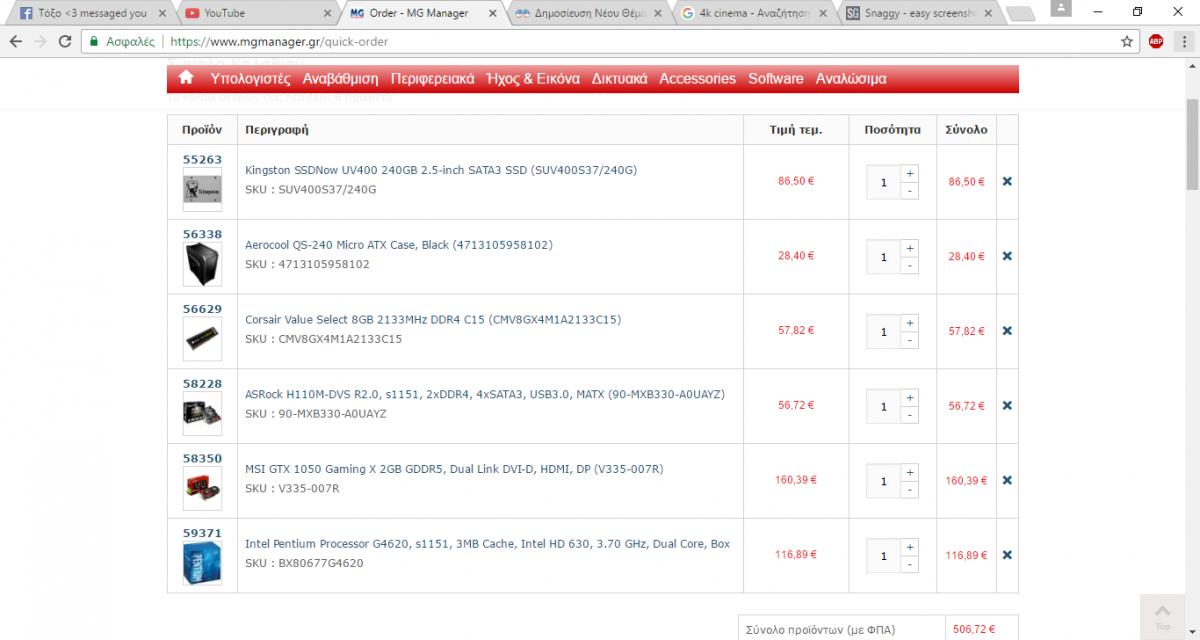The image size is (1200, 640).
Task: Open the Software menu
Action: coord(775,79)
